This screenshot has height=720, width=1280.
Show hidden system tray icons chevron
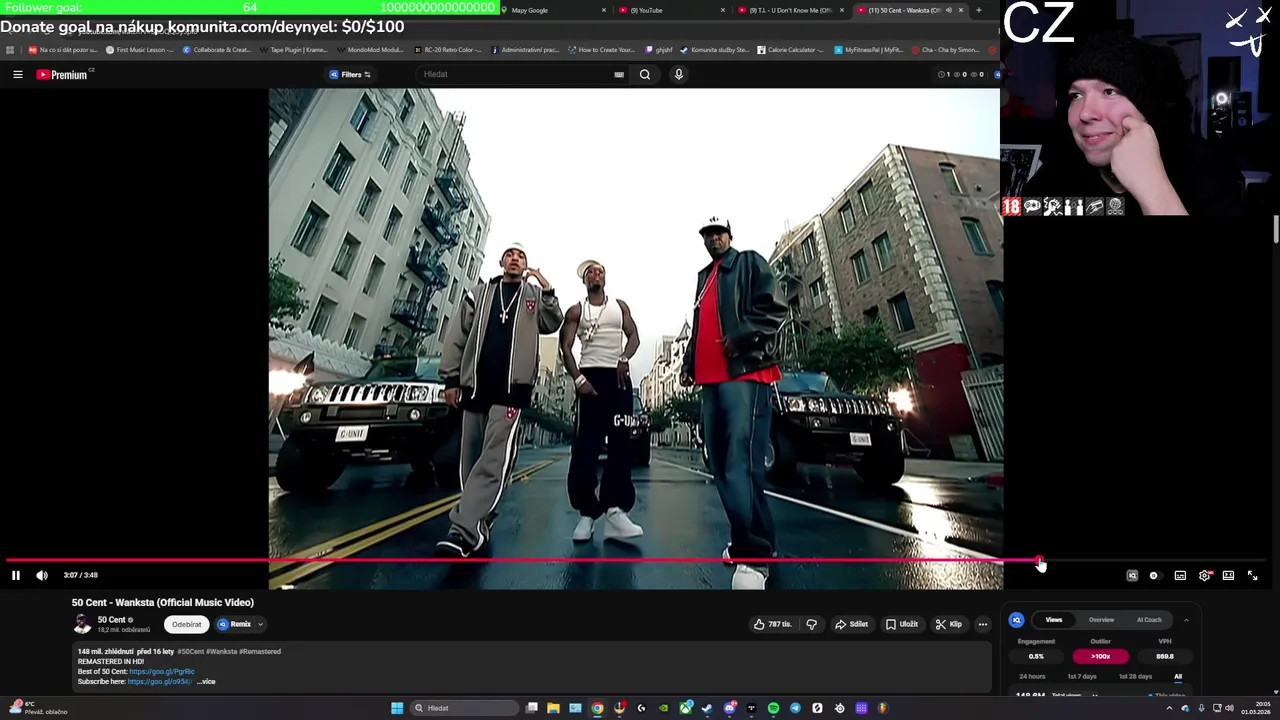point(1169,708)
